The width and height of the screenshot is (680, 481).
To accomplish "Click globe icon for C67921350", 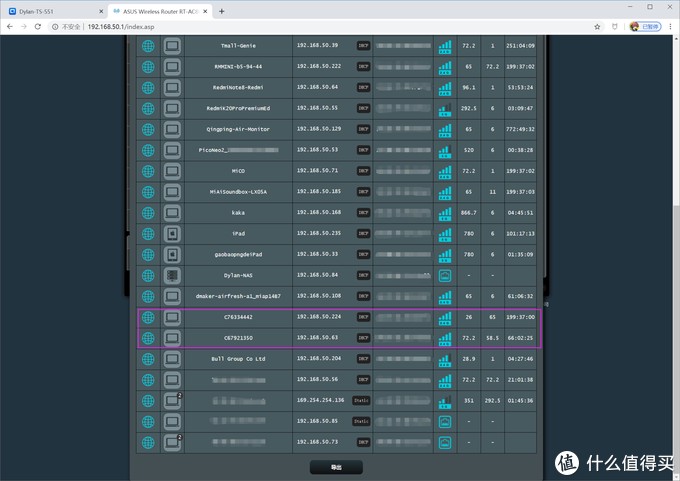I will (148, 338).
